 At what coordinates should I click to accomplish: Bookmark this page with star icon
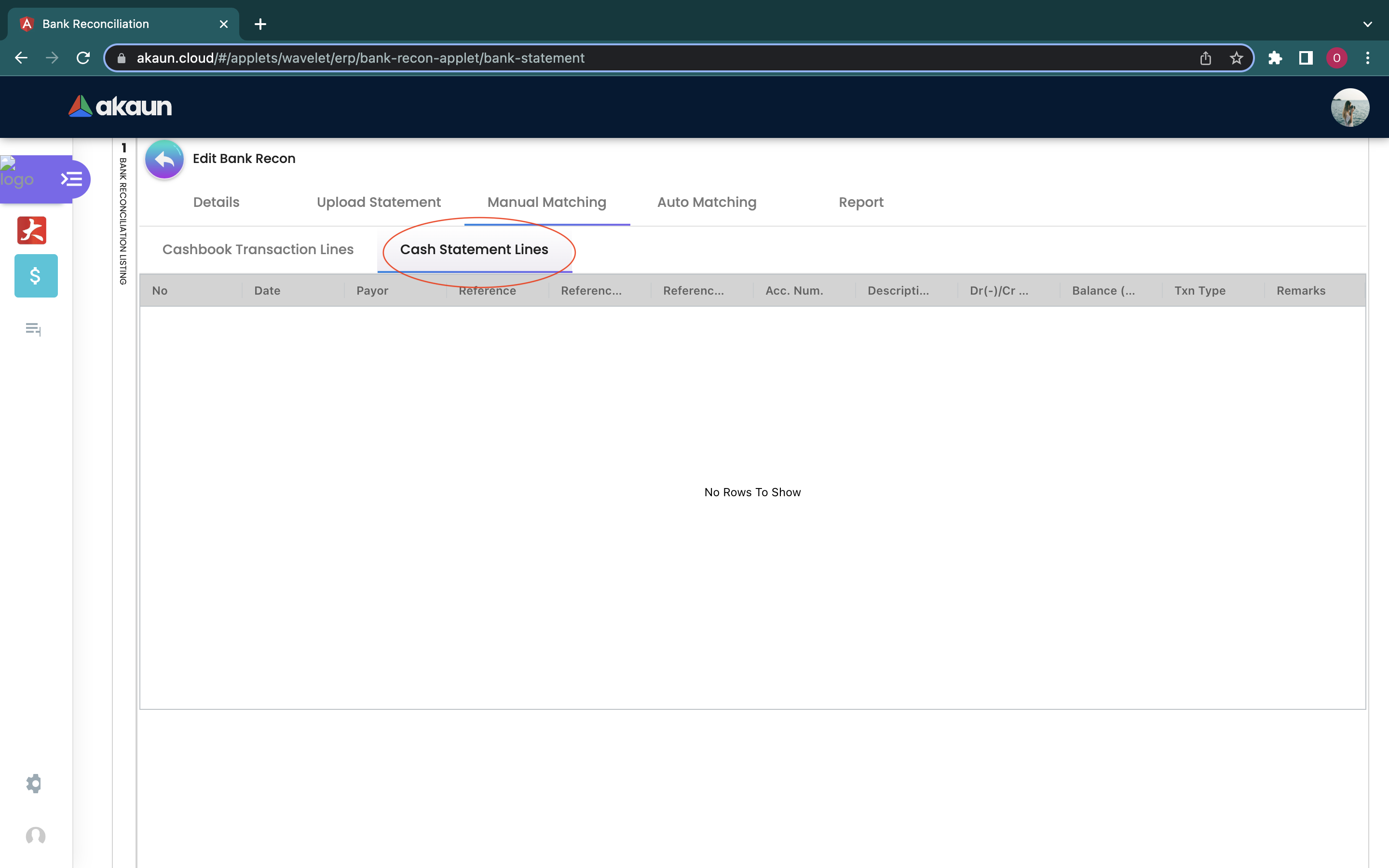(x=1236, y=58)
